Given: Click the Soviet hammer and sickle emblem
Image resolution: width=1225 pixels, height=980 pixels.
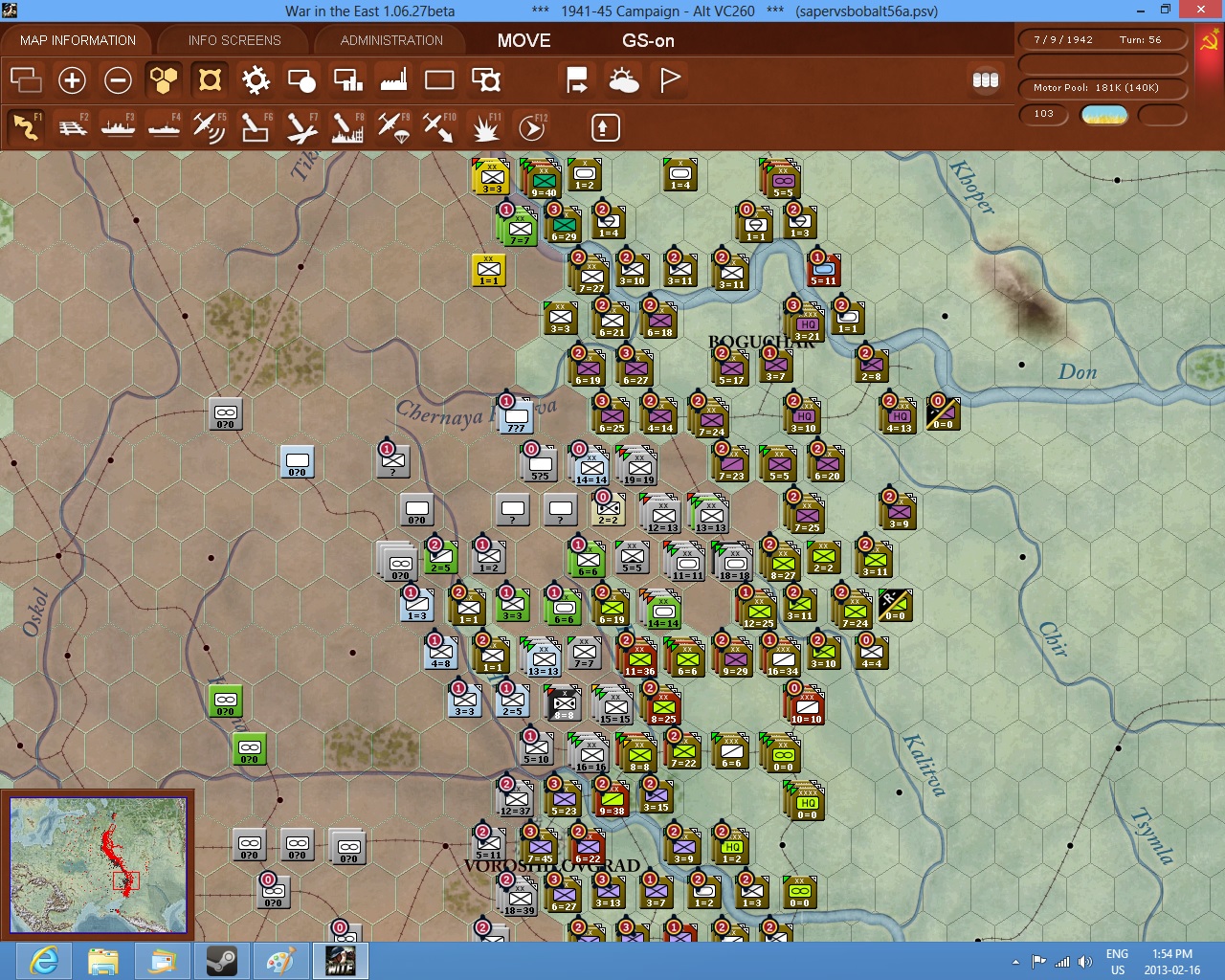Looking at the screenshot, I should (x=1209, y=41).
